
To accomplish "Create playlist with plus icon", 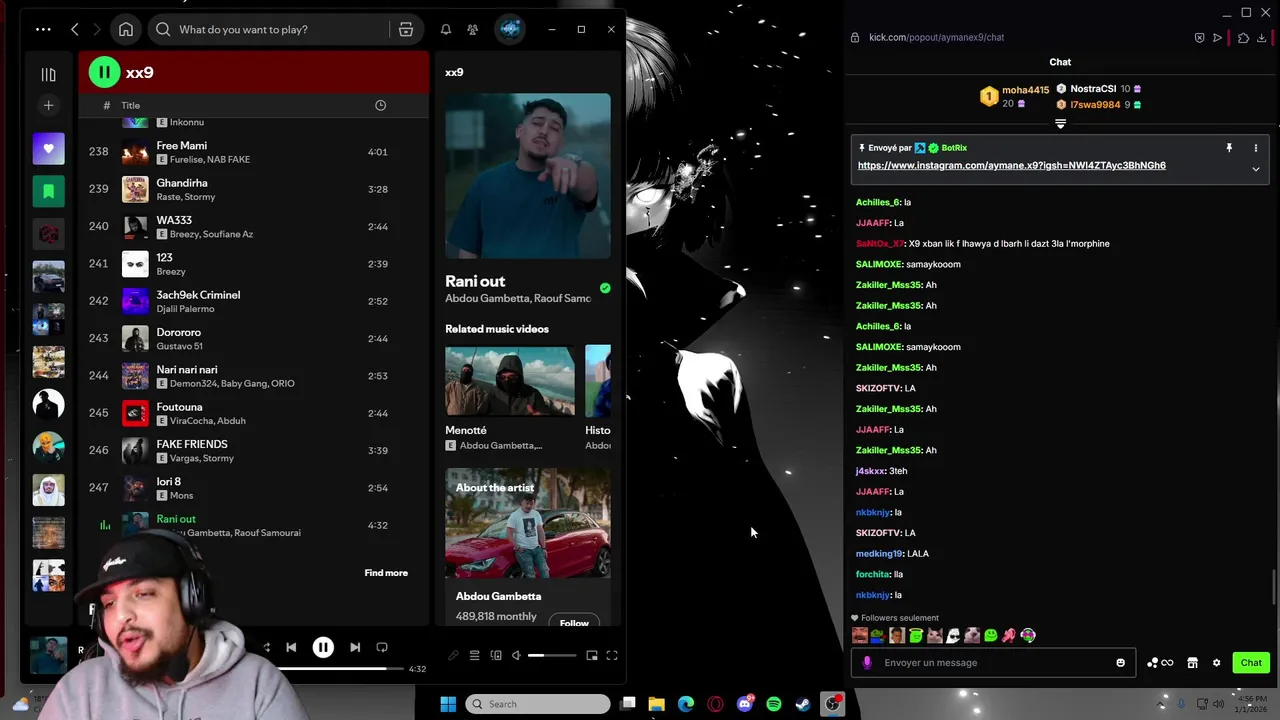I will tap(48, 105).
